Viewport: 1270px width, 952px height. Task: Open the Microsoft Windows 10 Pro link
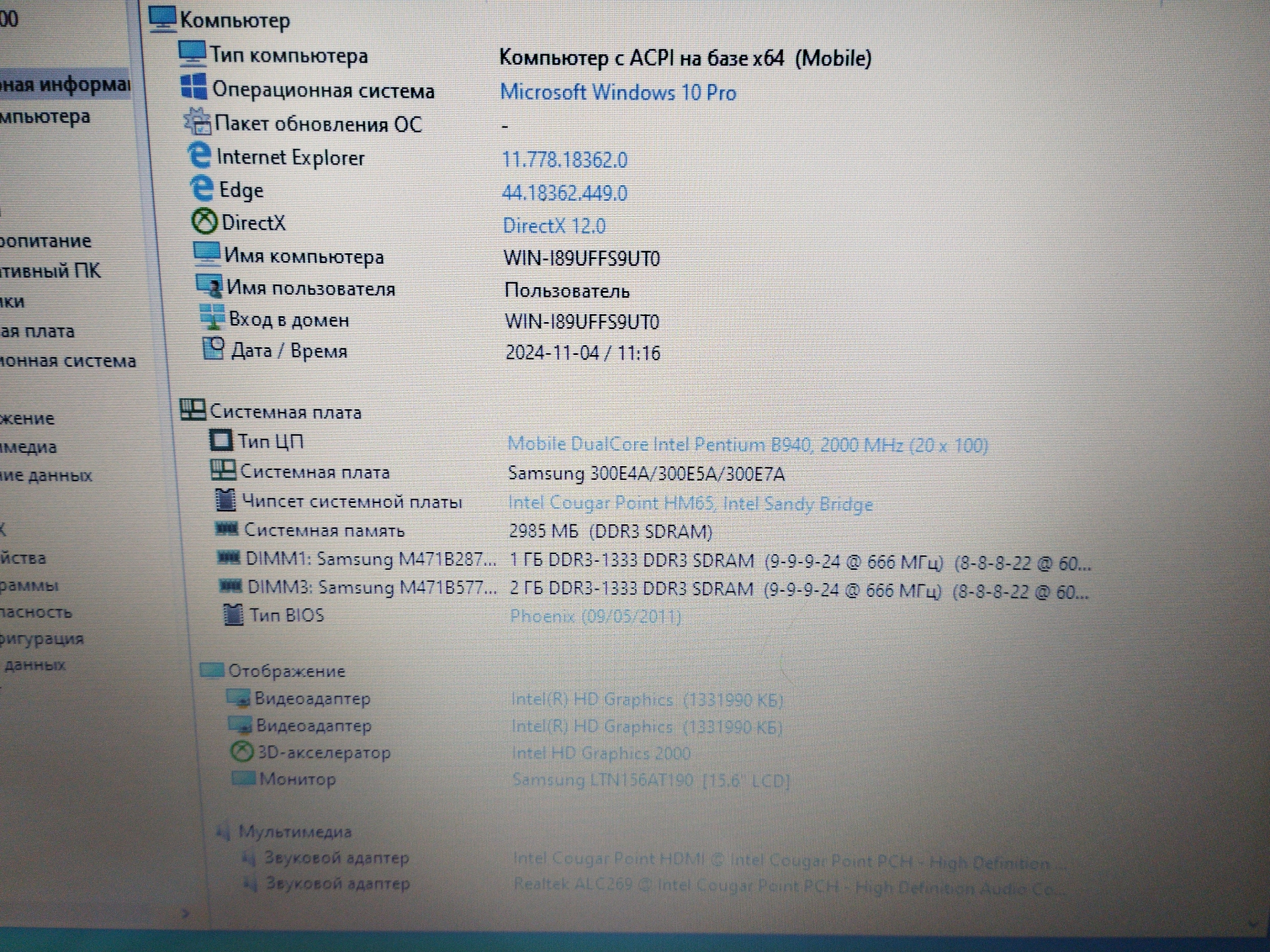pos(618,92)
